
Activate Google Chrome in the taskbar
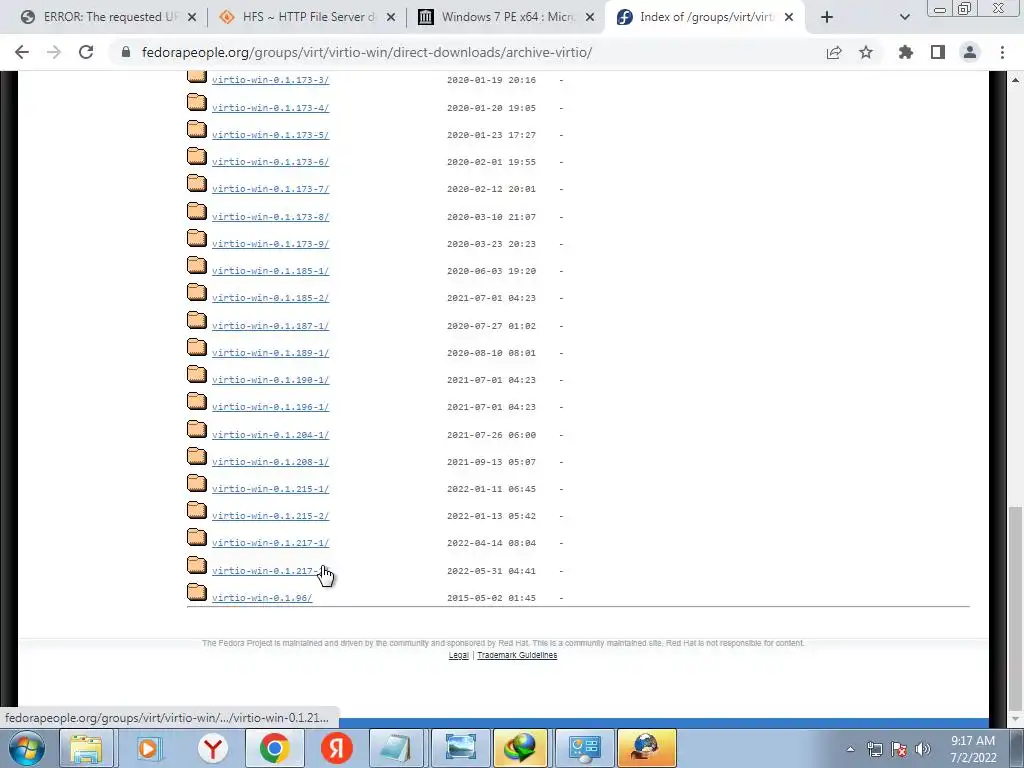tap(274, 748)
